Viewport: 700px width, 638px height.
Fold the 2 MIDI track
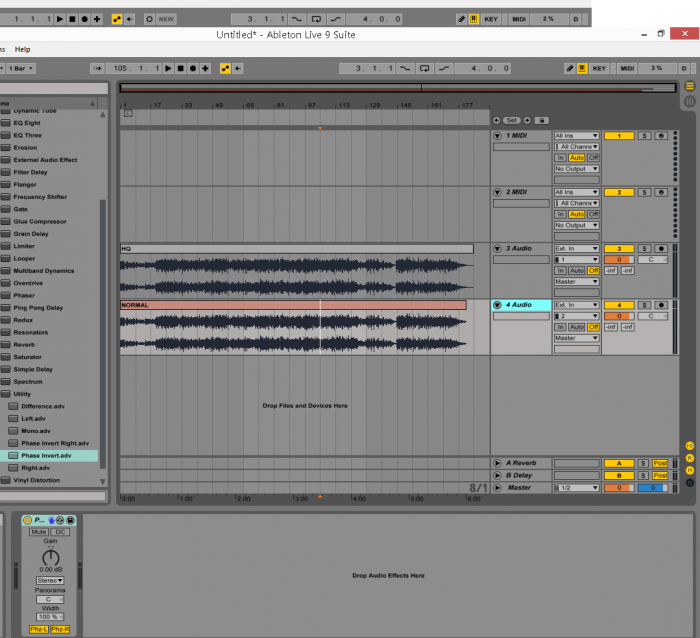click(x=497, y=192)
